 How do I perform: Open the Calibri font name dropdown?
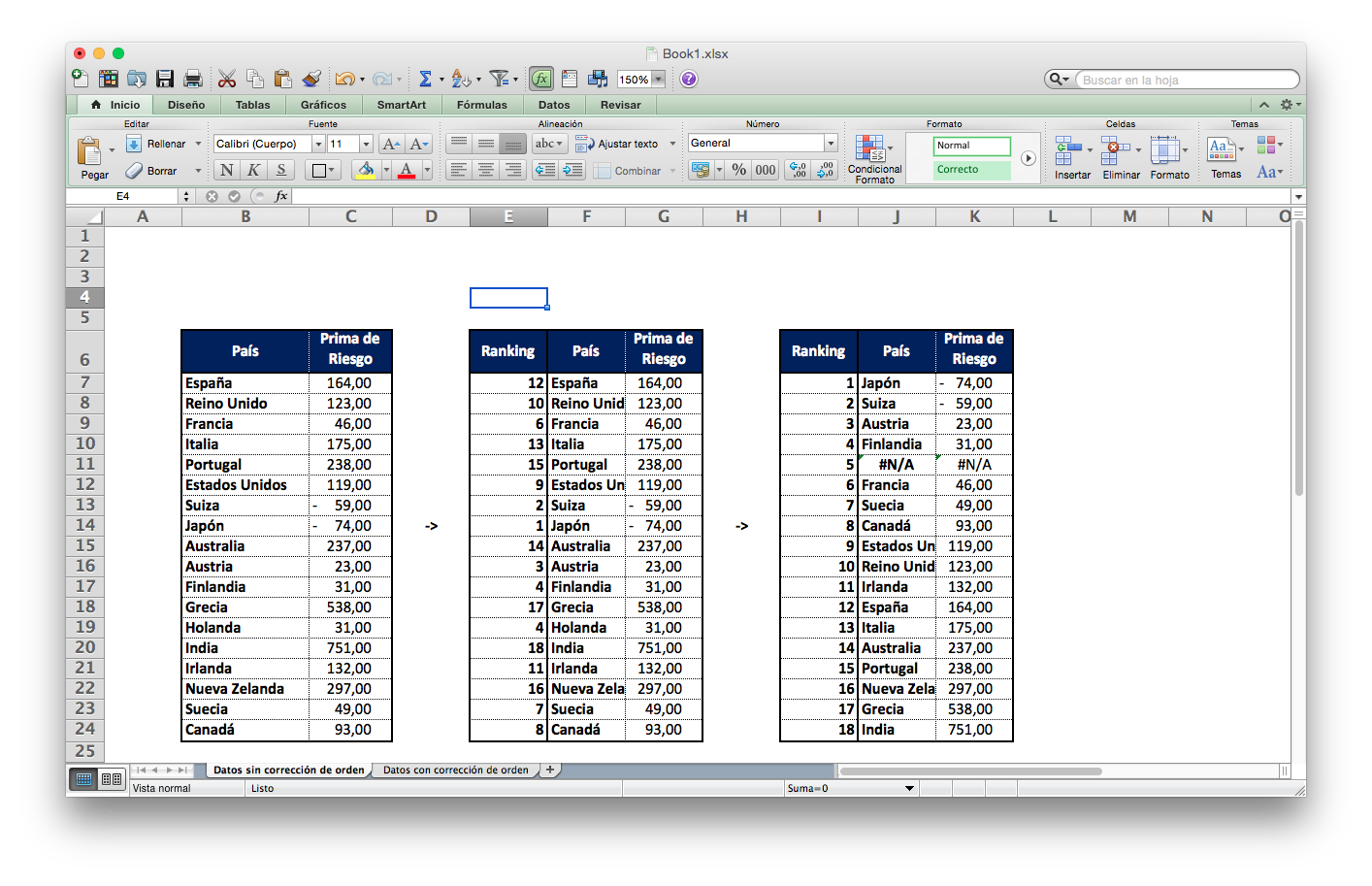click(317, 144)
